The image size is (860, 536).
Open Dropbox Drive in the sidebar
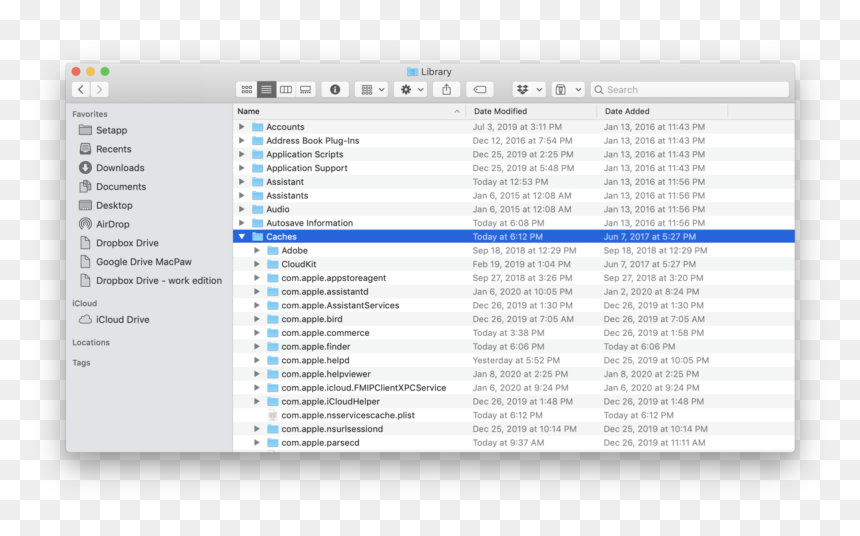127,242
